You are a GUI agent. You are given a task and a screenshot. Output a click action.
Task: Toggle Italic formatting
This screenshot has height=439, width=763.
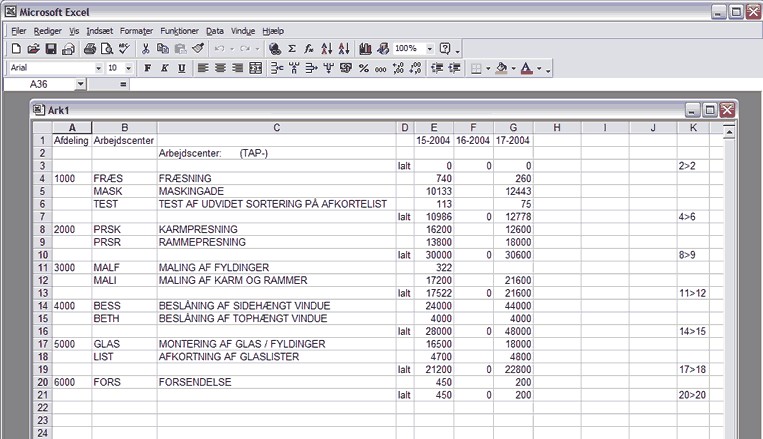coord(164,68)
